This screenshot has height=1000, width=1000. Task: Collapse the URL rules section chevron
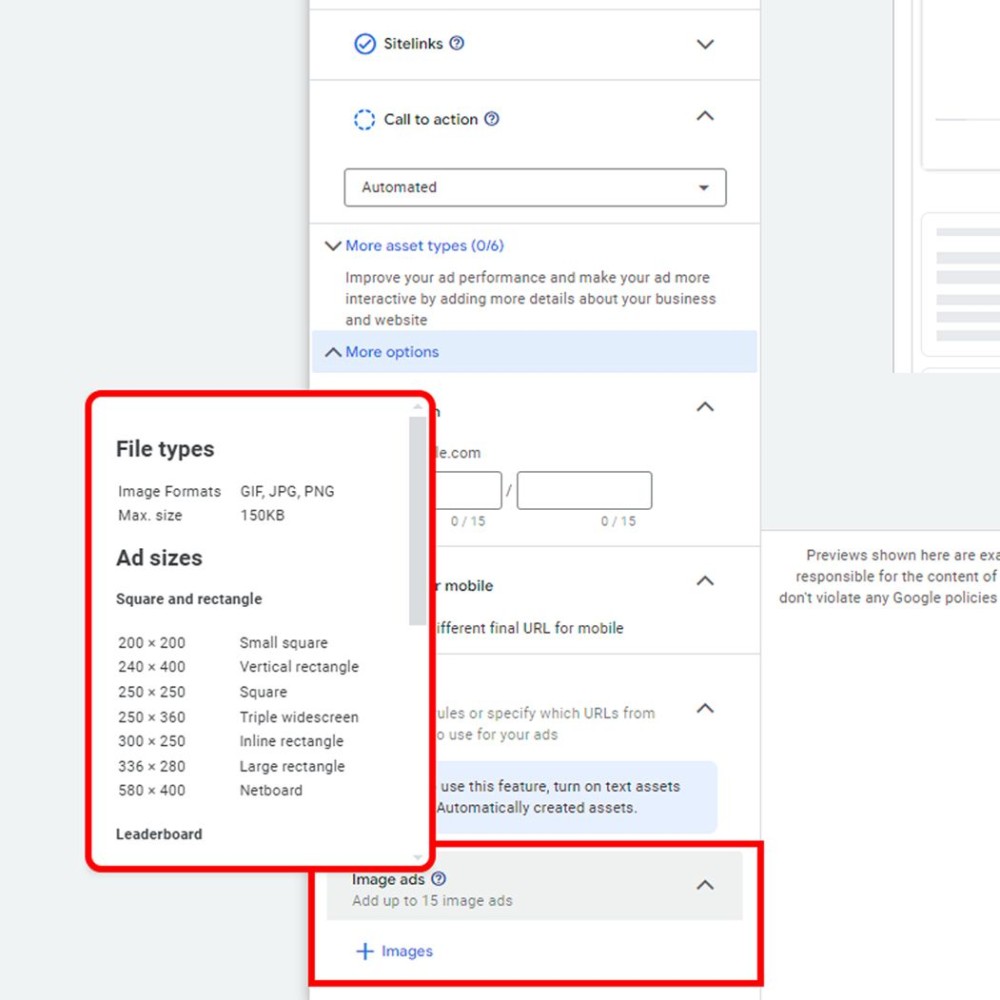click(705, 709)
